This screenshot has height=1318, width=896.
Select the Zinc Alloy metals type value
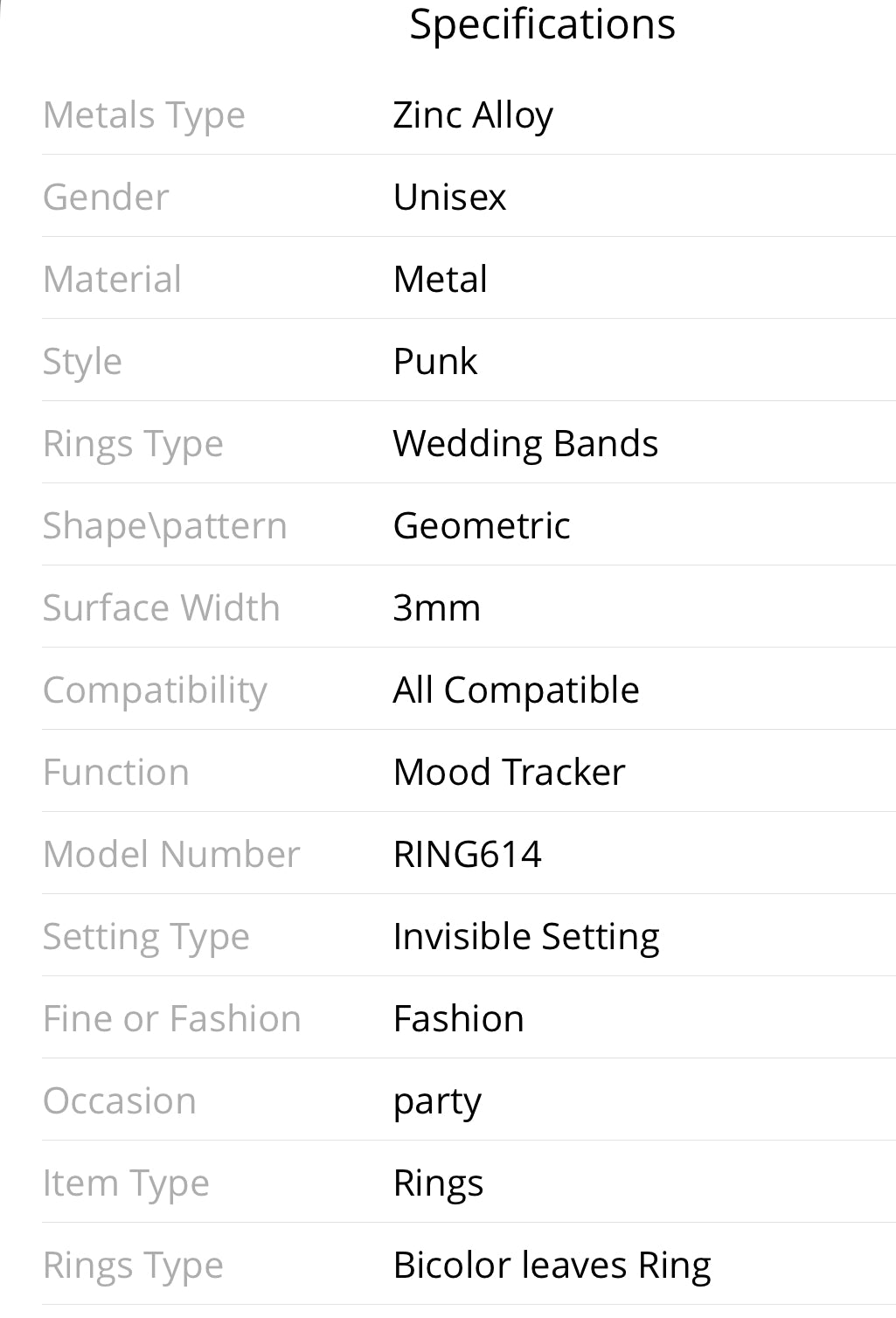(473, 115)
